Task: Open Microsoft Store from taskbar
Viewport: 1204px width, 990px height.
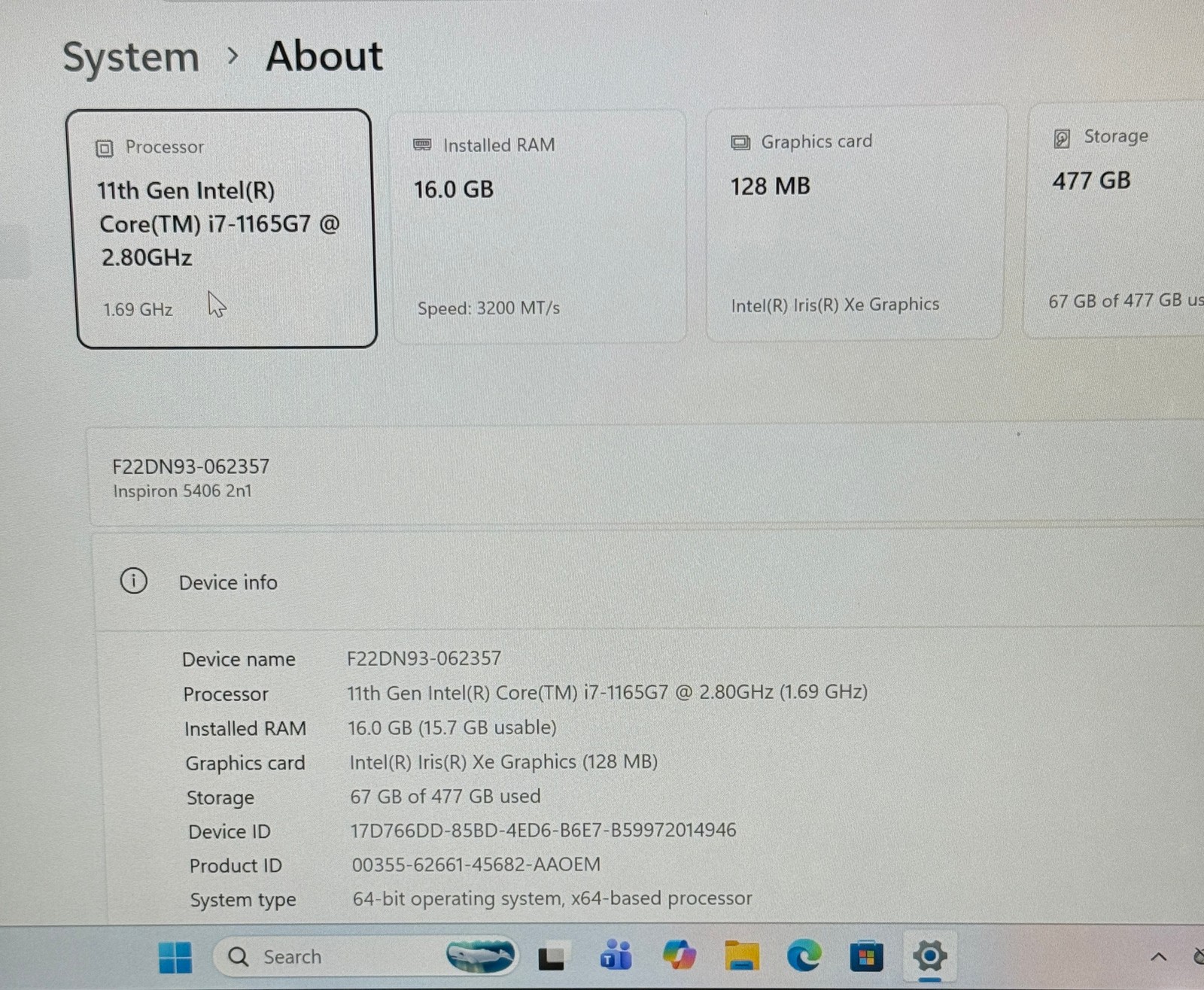Action: tap(866, 957)
